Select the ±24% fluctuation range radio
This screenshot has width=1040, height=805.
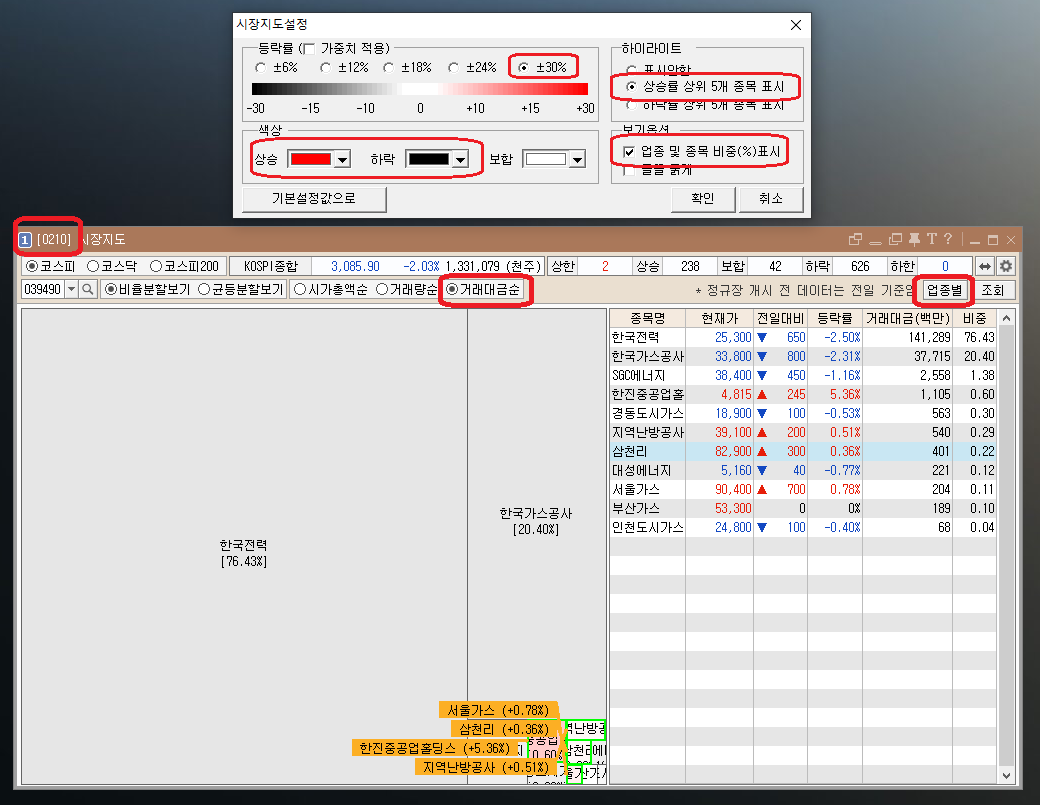point(454,68)
